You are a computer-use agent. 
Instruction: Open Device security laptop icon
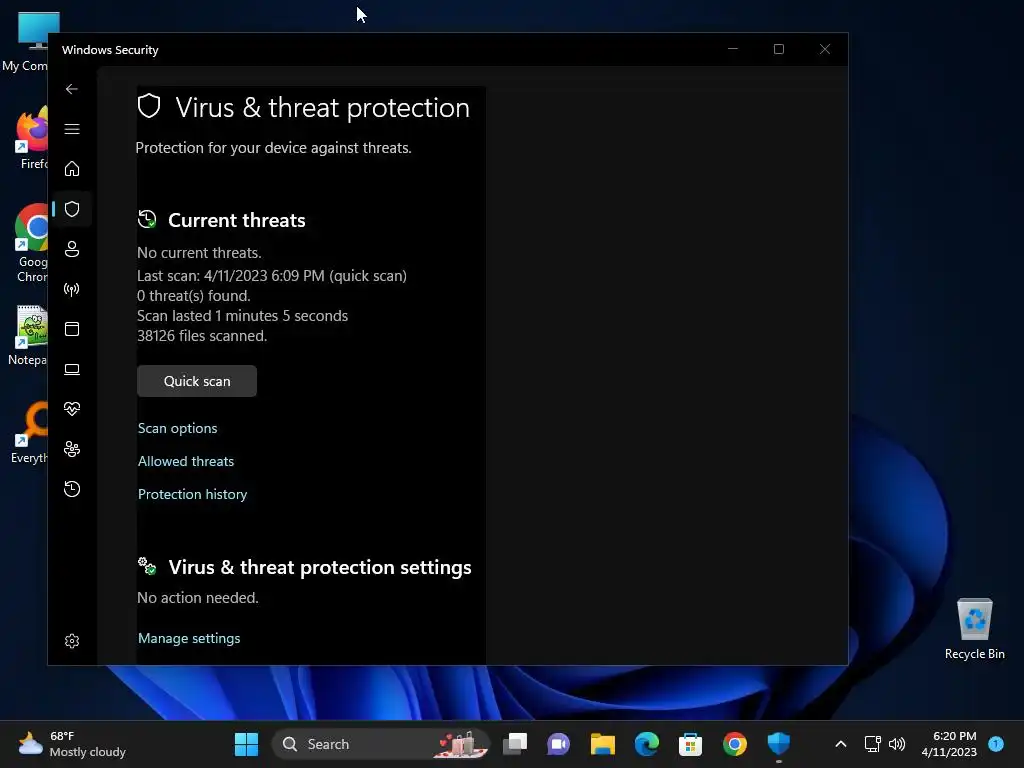[x=72, y=369]
